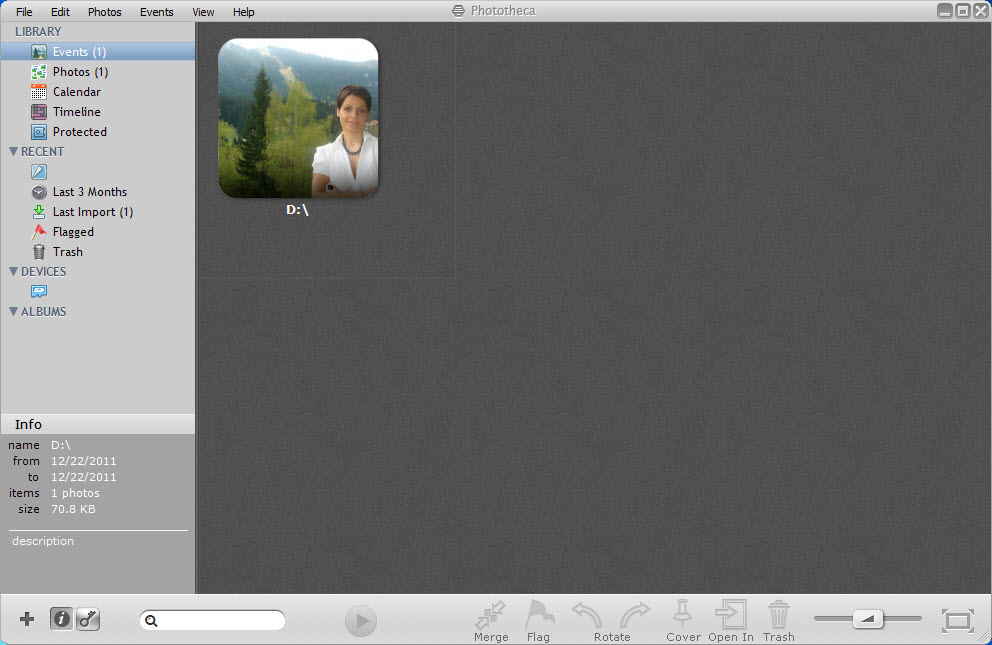Rotate right using the clockwise arrow
Image resolution: width=992 pixels, height=645 pixels.
coord(635,615)
